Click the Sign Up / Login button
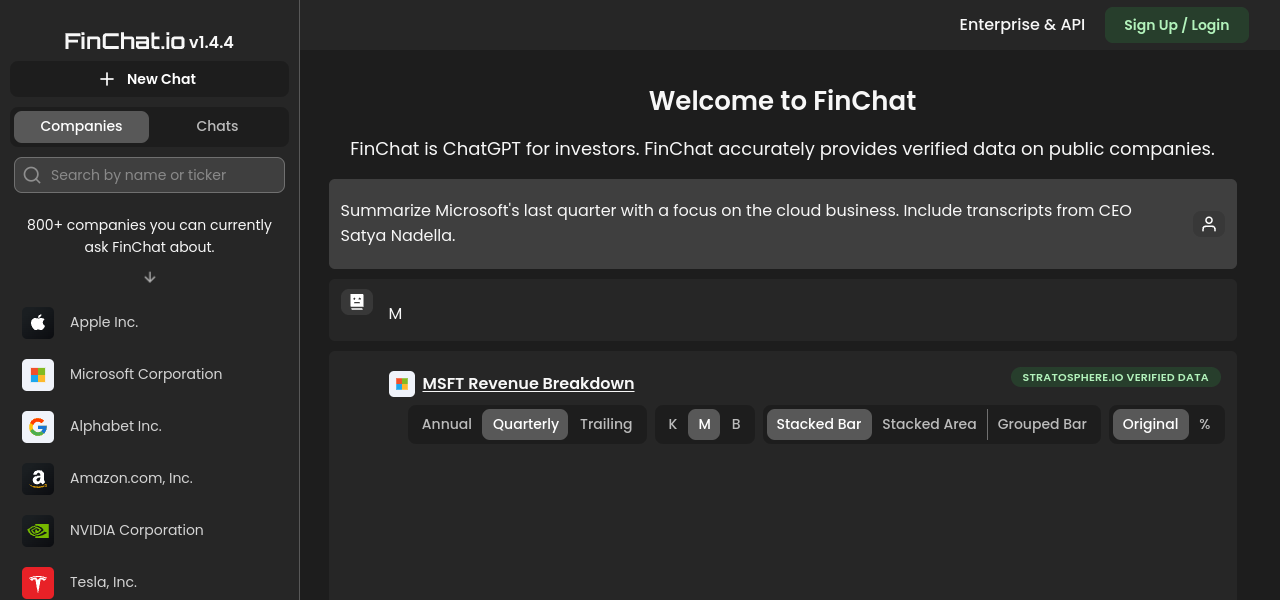 [x=1176, y=25]
